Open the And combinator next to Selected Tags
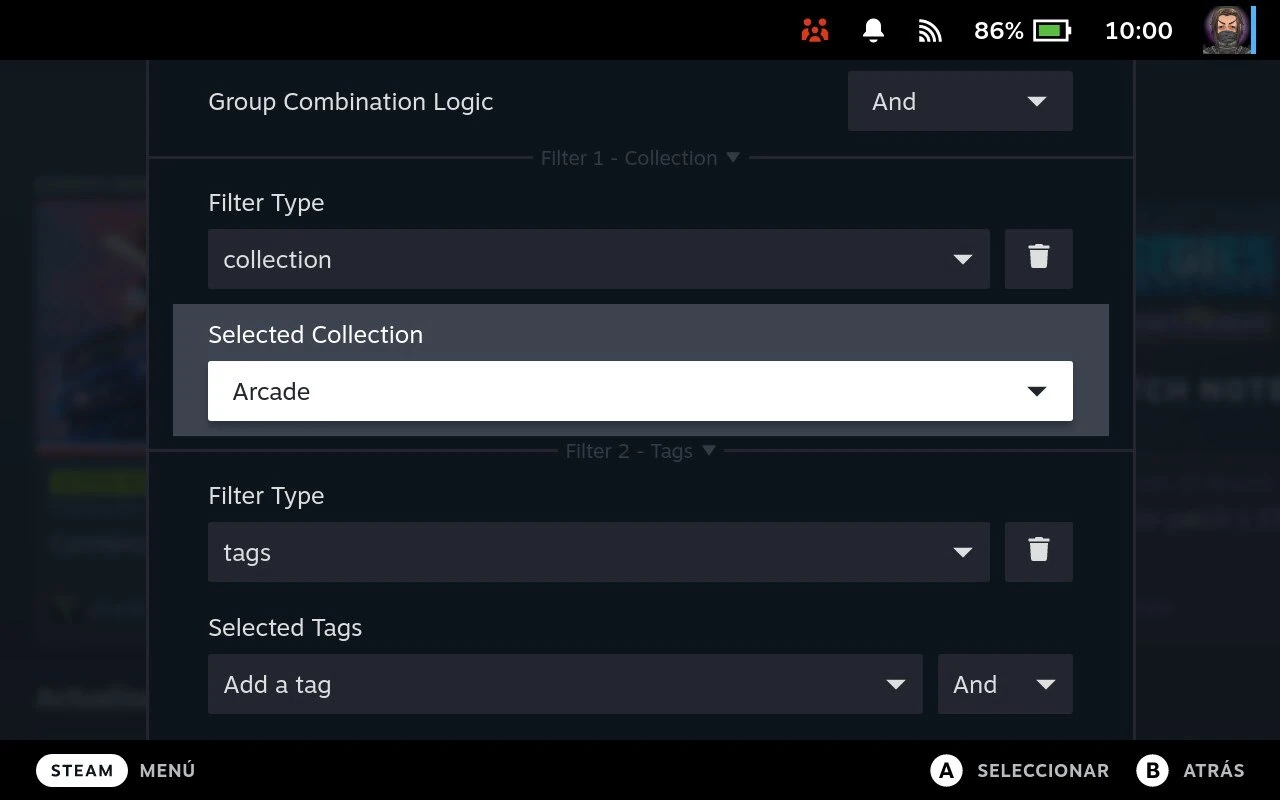1280x800 pixels. 1004,684
